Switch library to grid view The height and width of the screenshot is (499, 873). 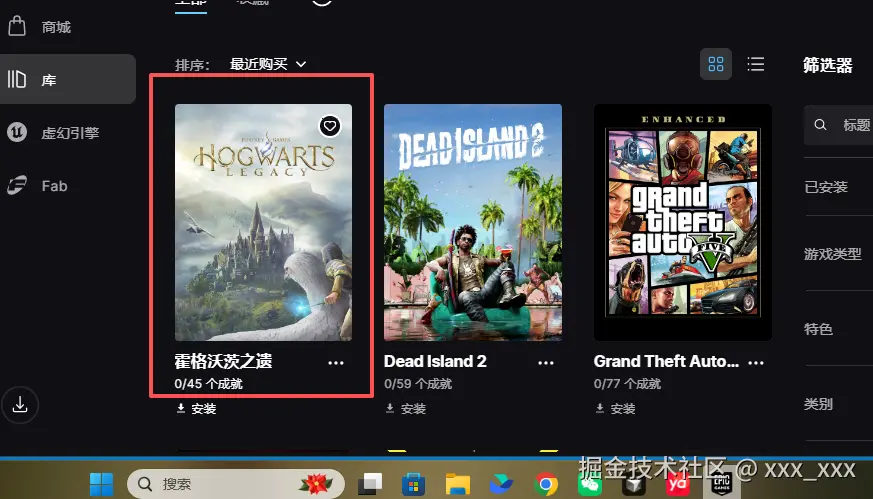click(x=715, y=64)
